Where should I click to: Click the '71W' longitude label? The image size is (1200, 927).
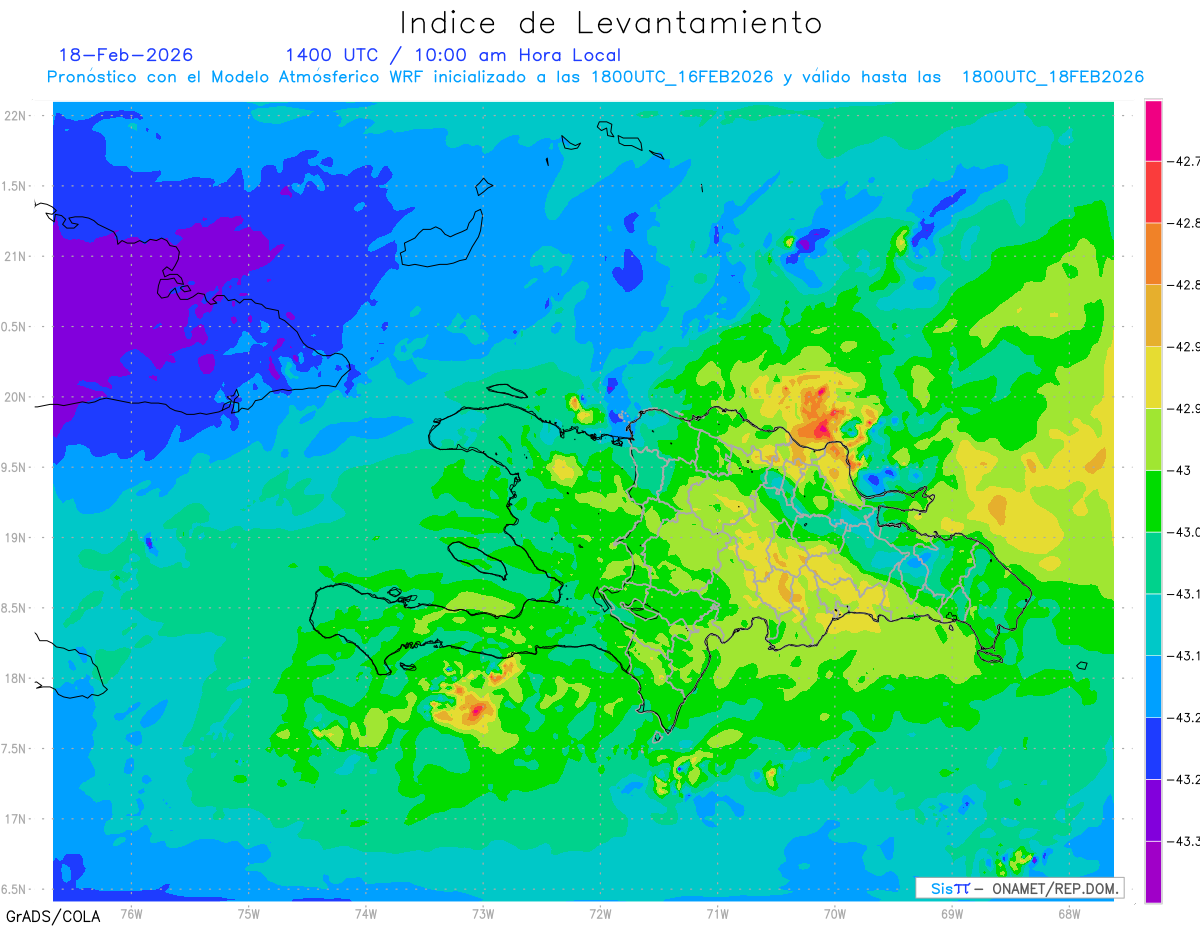[x=717, y=914]
